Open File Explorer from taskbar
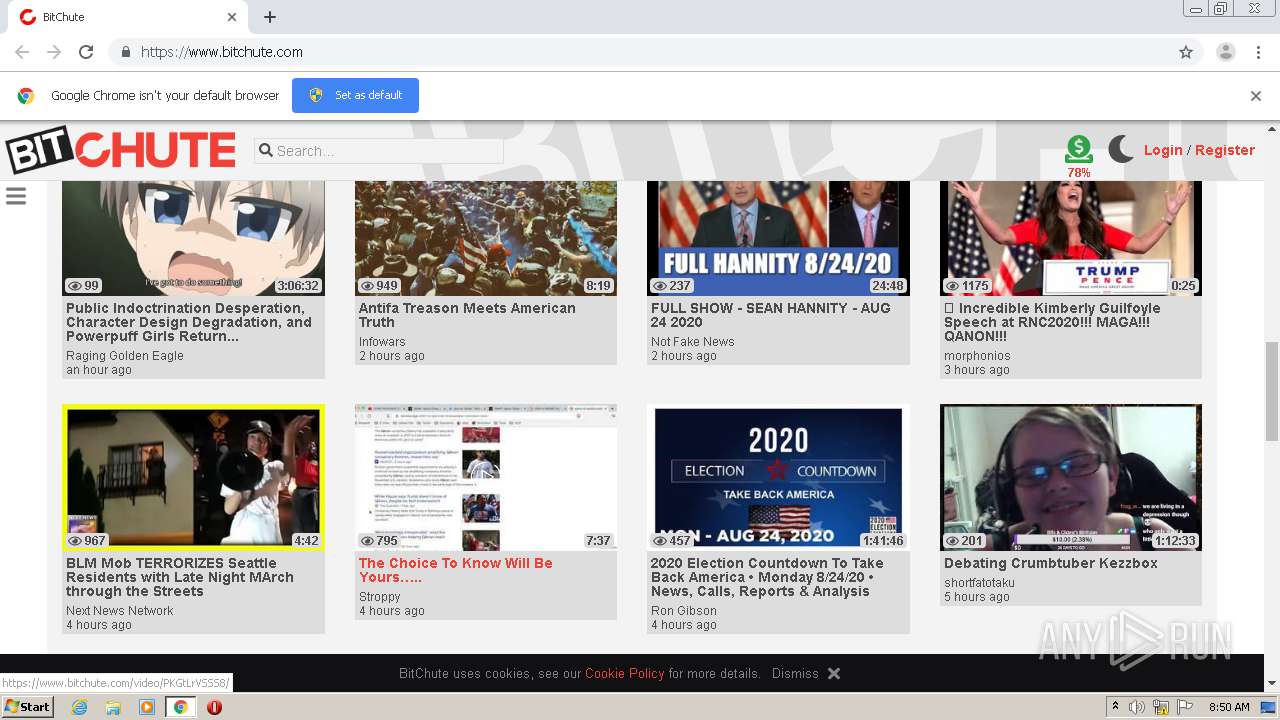This screenshot has width=1280, height=720. [x=113, y=707]
